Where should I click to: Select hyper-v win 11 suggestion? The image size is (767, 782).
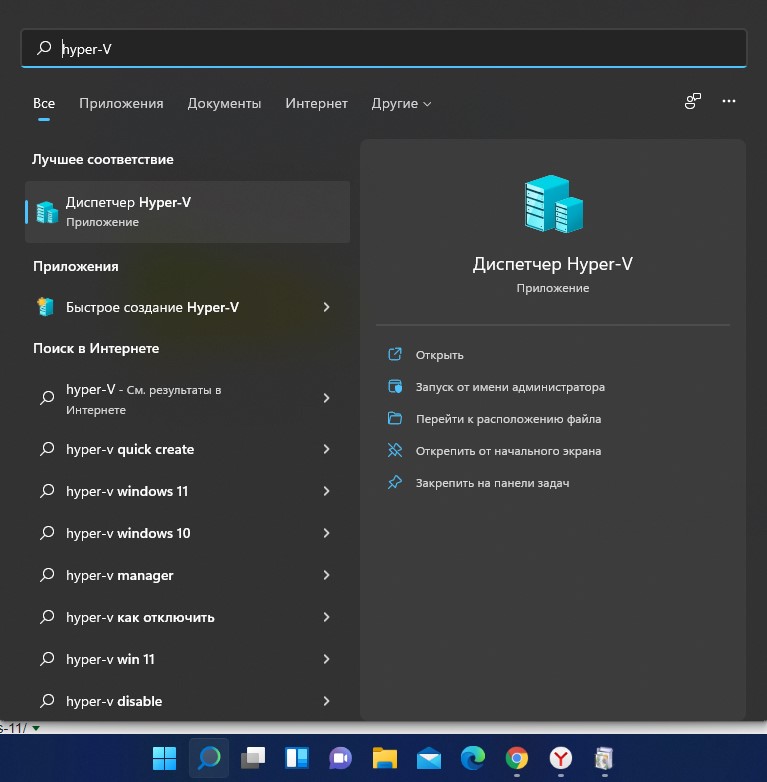(x=188, y=659)
